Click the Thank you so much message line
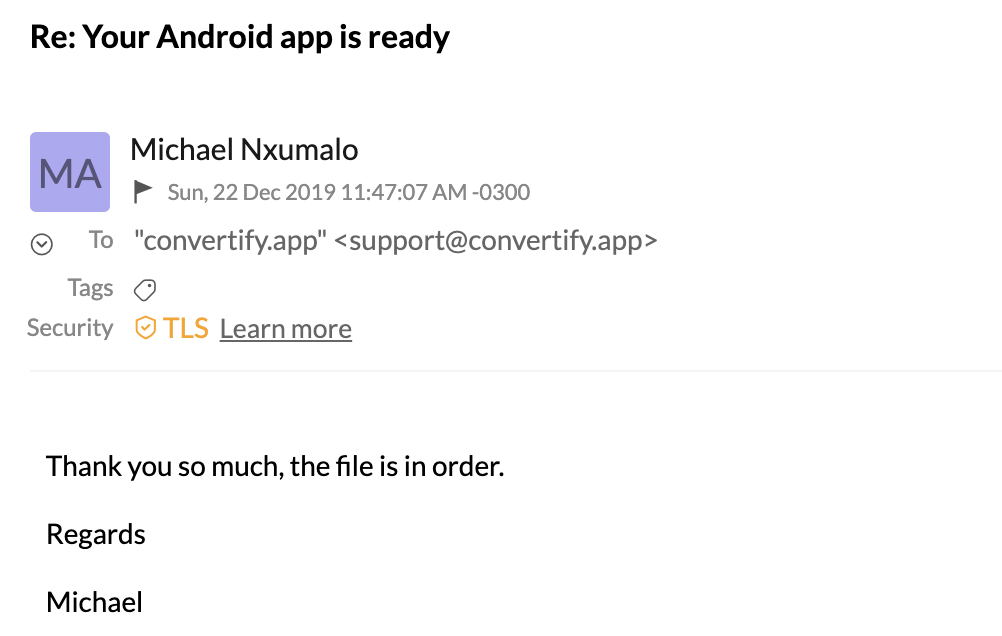This screenshot has width=1002, height=636. click(x=275, y=467)
